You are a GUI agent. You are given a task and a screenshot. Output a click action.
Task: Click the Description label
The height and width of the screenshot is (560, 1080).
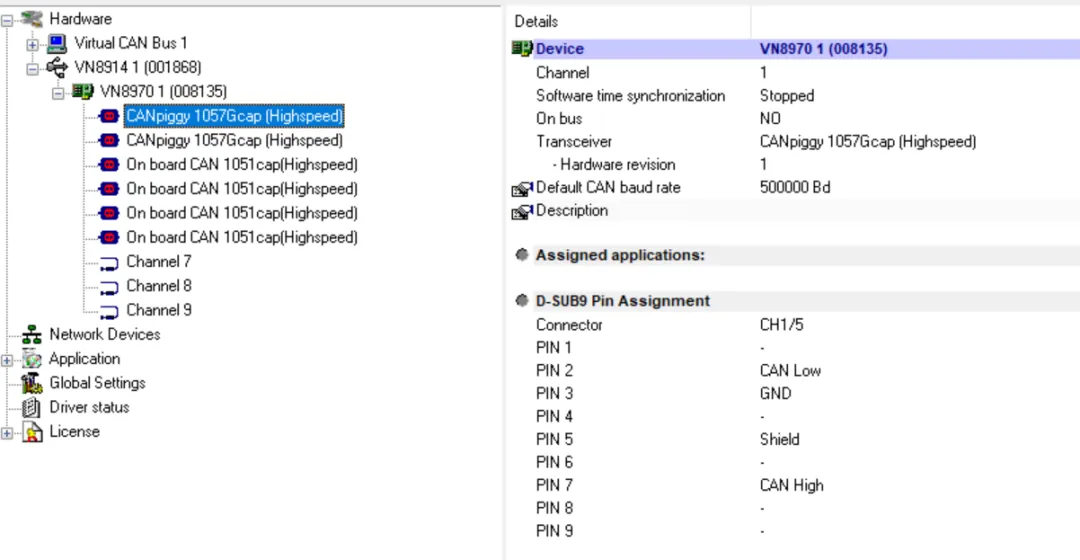click(x=572, y=211)
